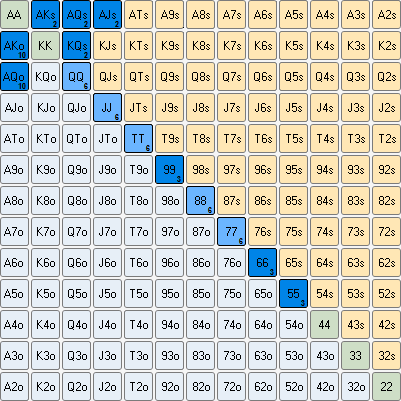Click the 87s suited connector cell
The image size is (401, 401).
click(x=231, y=201)
